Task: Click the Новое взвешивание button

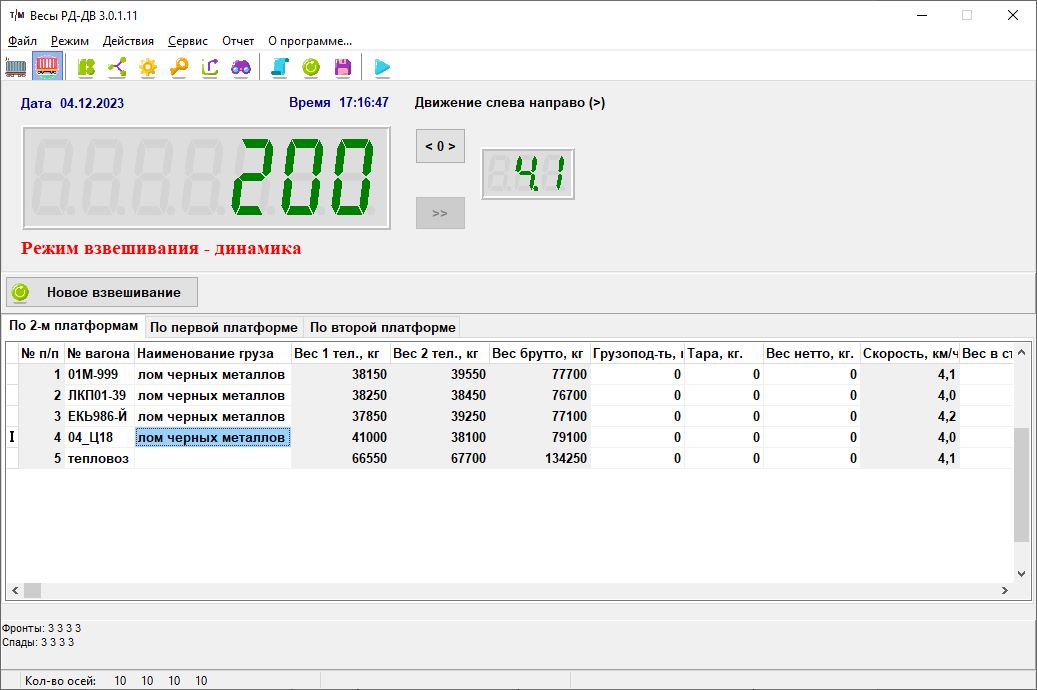Action: click(x=102, y=292)
